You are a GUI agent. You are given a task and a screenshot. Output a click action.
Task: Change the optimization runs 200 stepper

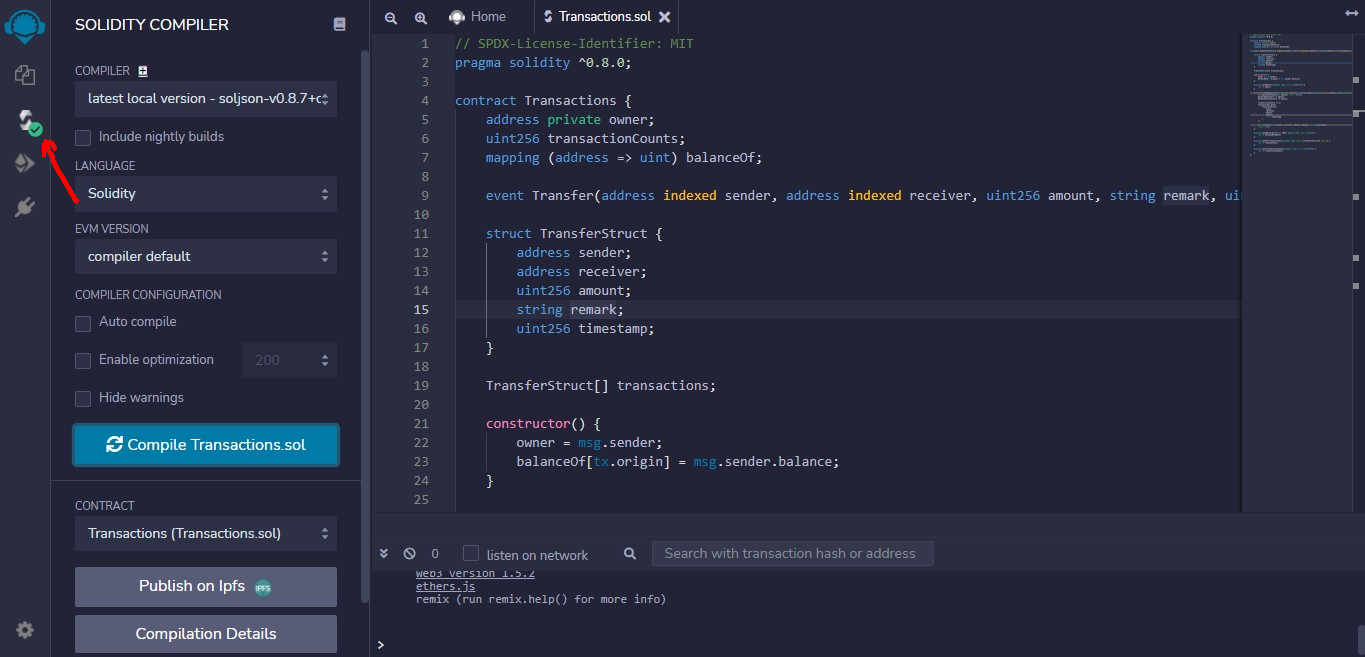pyautogui.click(x=289, y=360)
